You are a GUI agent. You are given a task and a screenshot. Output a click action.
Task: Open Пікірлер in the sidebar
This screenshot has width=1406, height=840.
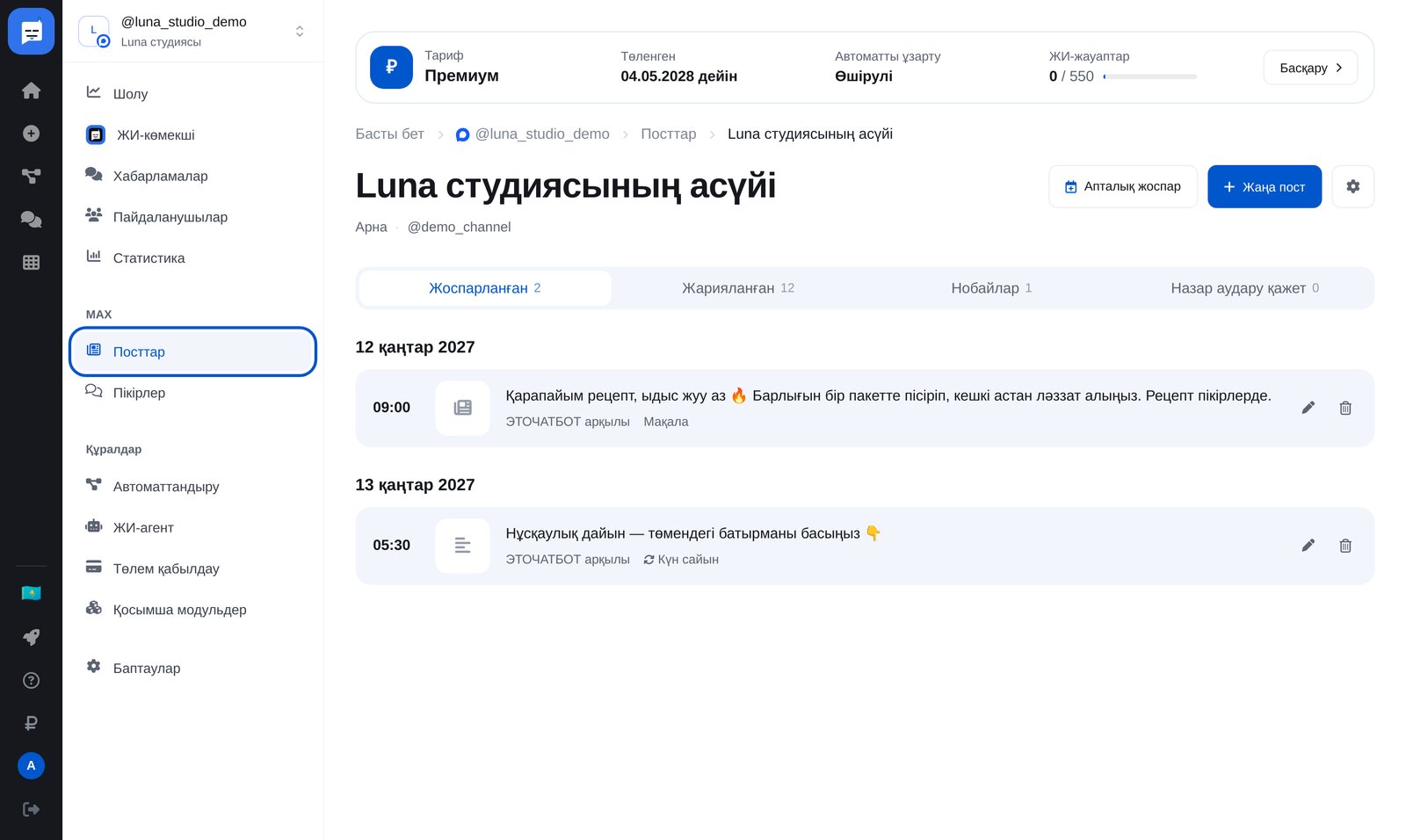point(193,393)
